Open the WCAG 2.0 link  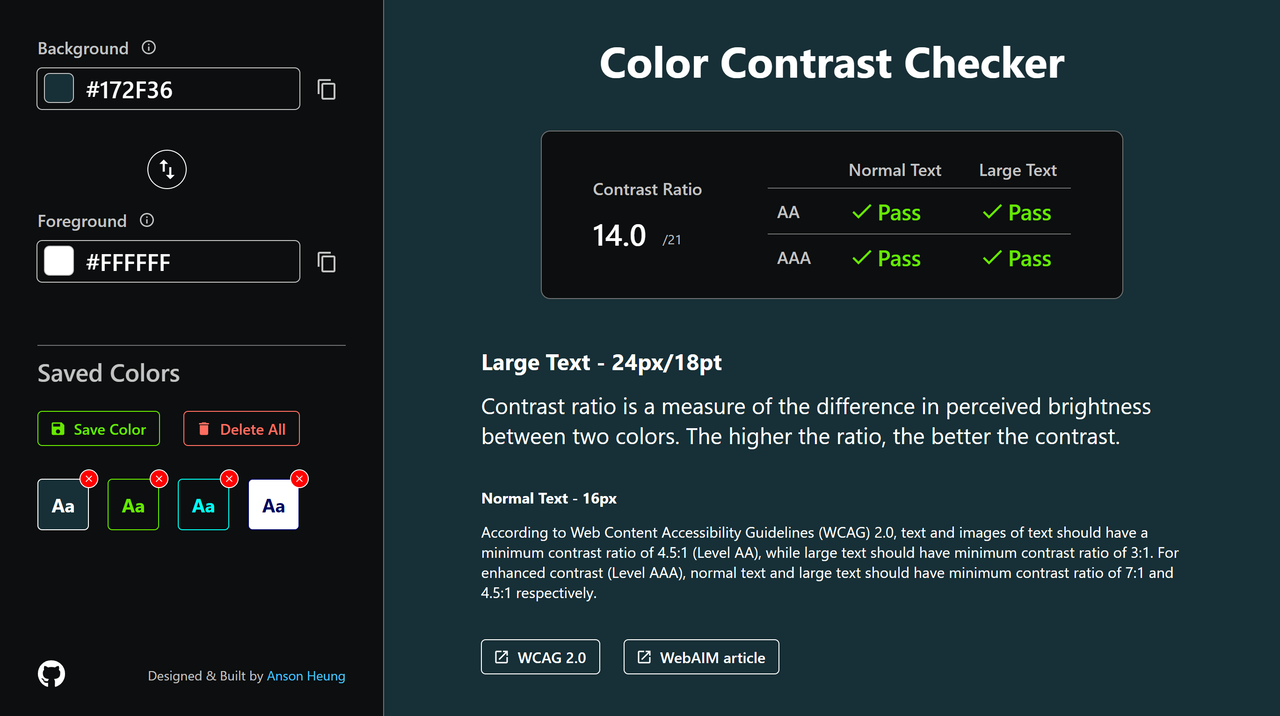click(x=541, y=657)
